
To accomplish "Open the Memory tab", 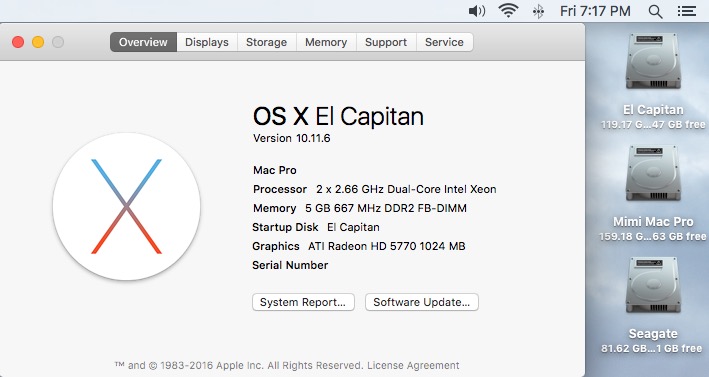I will [x=326, y=42].
